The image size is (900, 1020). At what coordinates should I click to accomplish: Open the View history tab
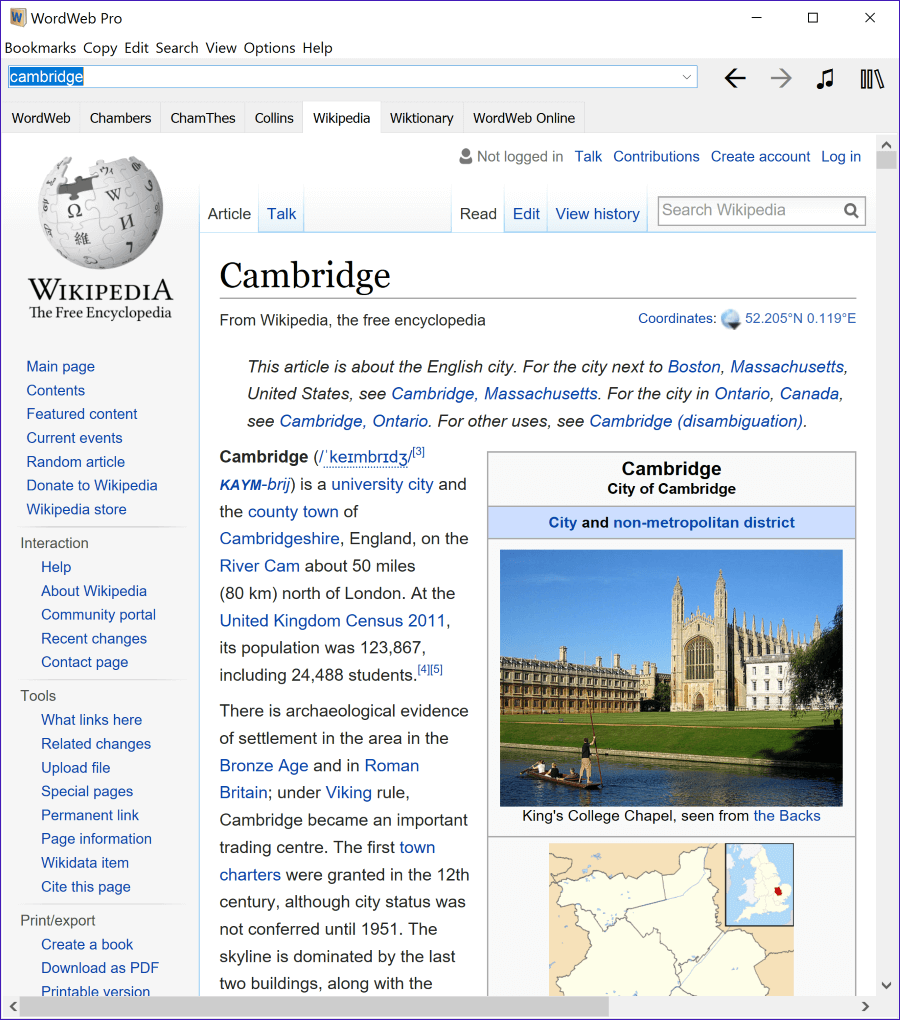(x=597, y=214)
